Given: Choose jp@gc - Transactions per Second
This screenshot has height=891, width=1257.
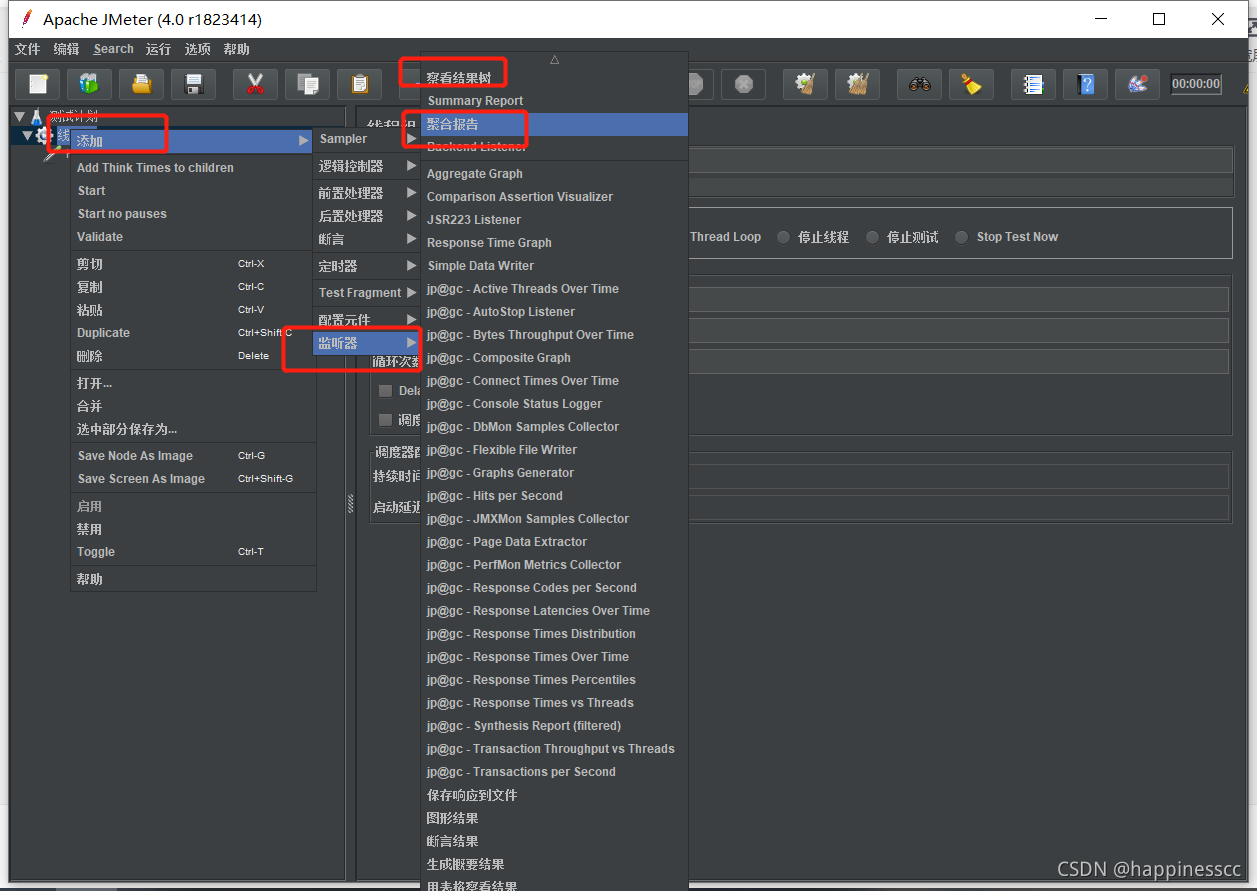Looking at the screenshot, I should coord(555,772).
